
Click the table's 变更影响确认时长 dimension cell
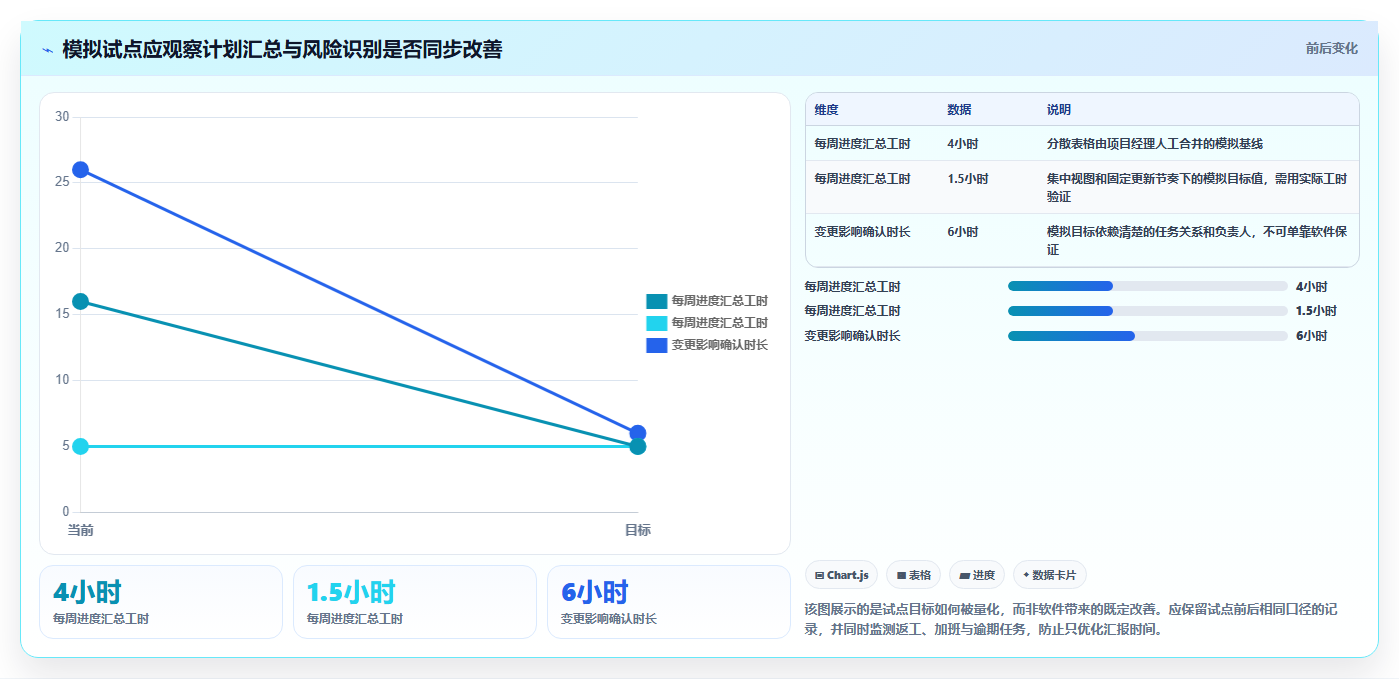click(x=862, y=231)
